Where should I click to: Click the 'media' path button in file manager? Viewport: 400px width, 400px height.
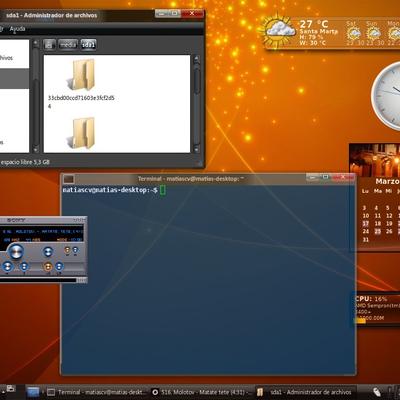click(x=68, y=44)
